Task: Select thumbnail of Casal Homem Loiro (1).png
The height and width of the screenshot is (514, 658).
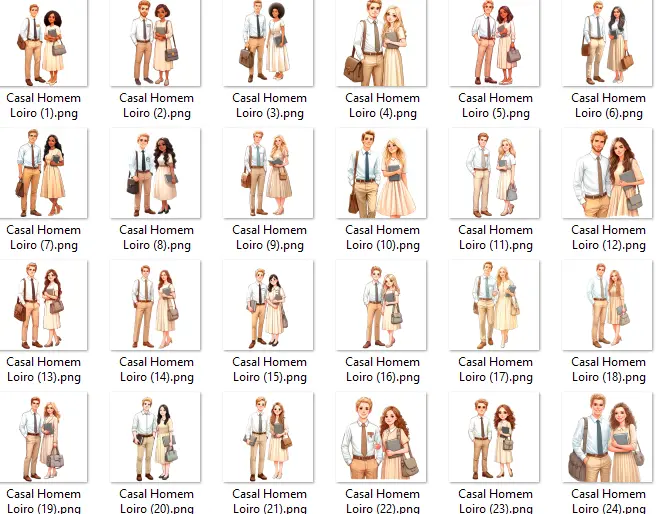Action: (43, 43)
